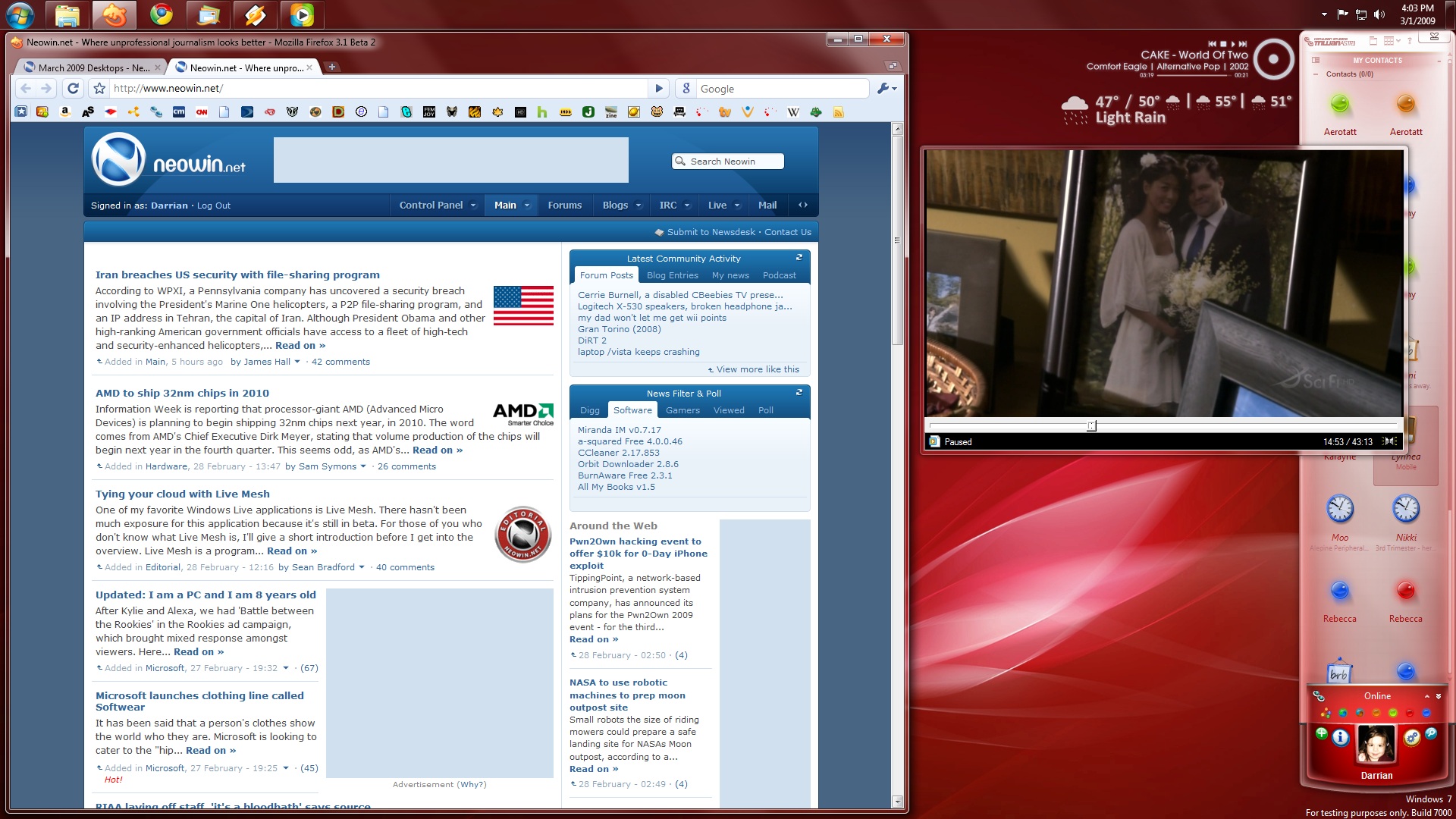This screenshot has height=819, width=1456.
Task: Click next track on music widget
Action: click(x=1243, y=44)
